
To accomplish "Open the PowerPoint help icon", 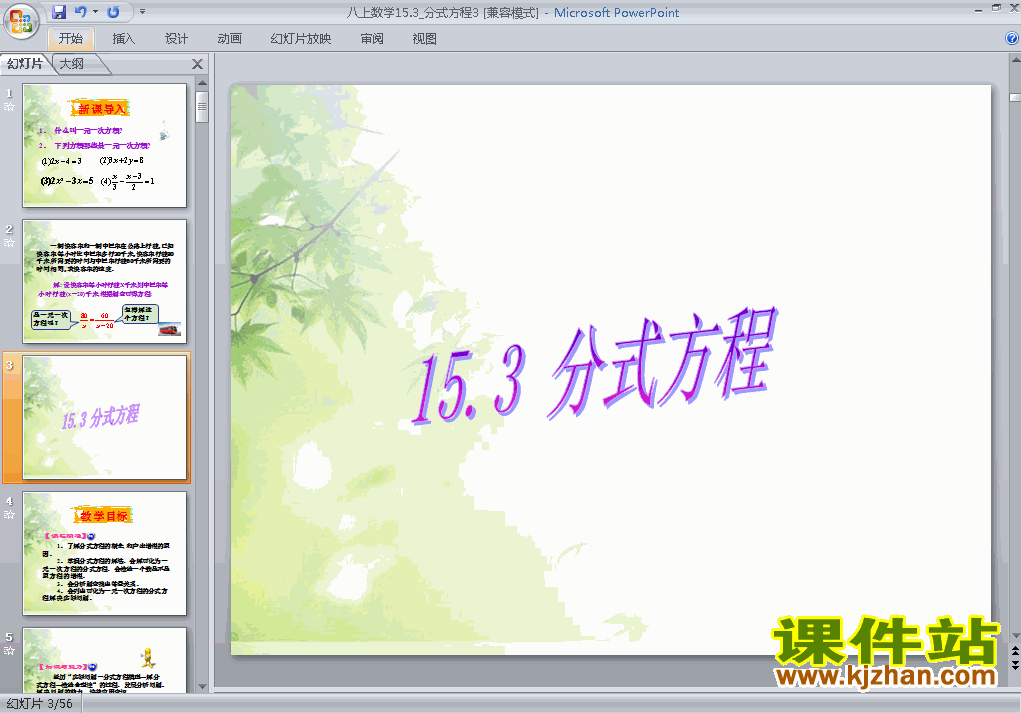I will click(1012, 38).
